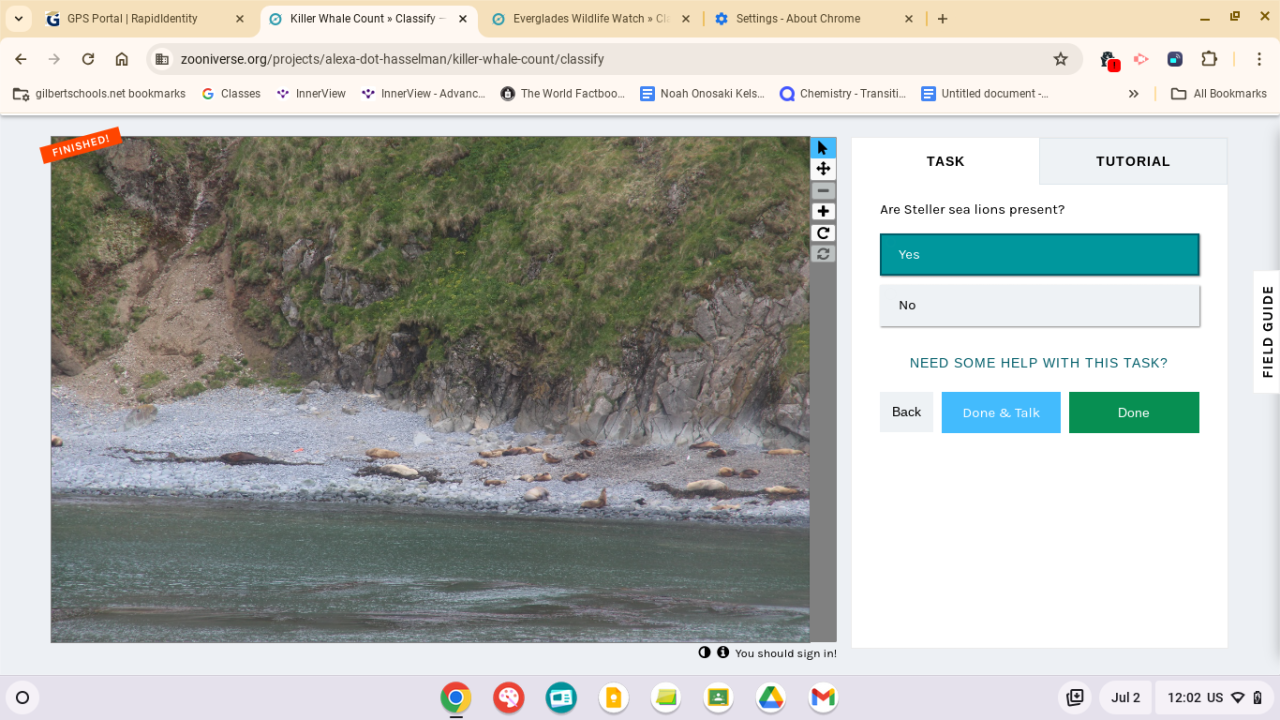Open The World Factbook bookmark
1280x720 pixels.
click(x=563, y=93)
